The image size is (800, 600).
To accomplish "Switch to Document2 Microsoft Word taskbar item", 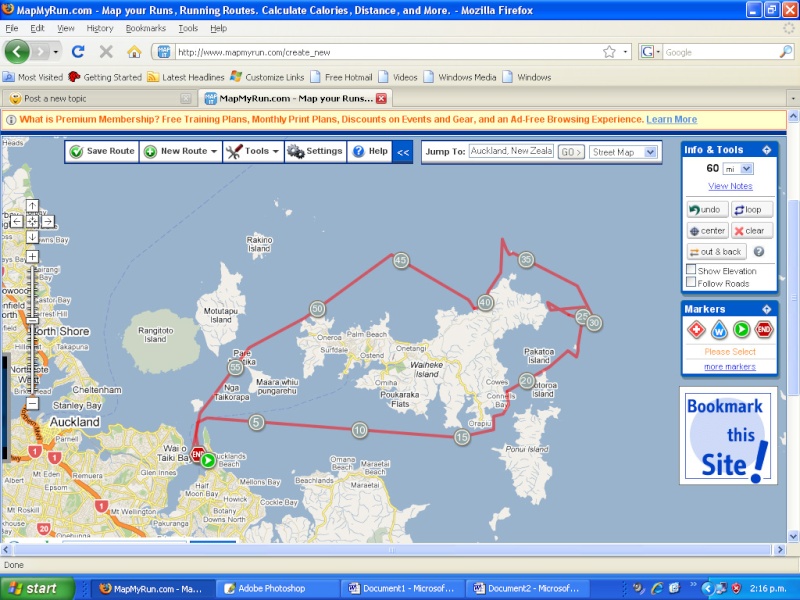I will (x=527, y=589).
